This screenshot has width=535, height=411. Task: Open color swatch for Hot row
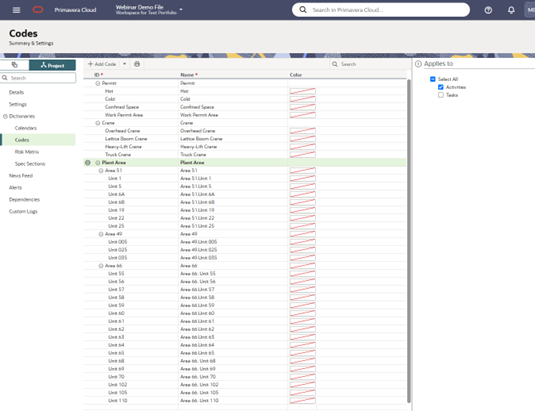point(303,91)
